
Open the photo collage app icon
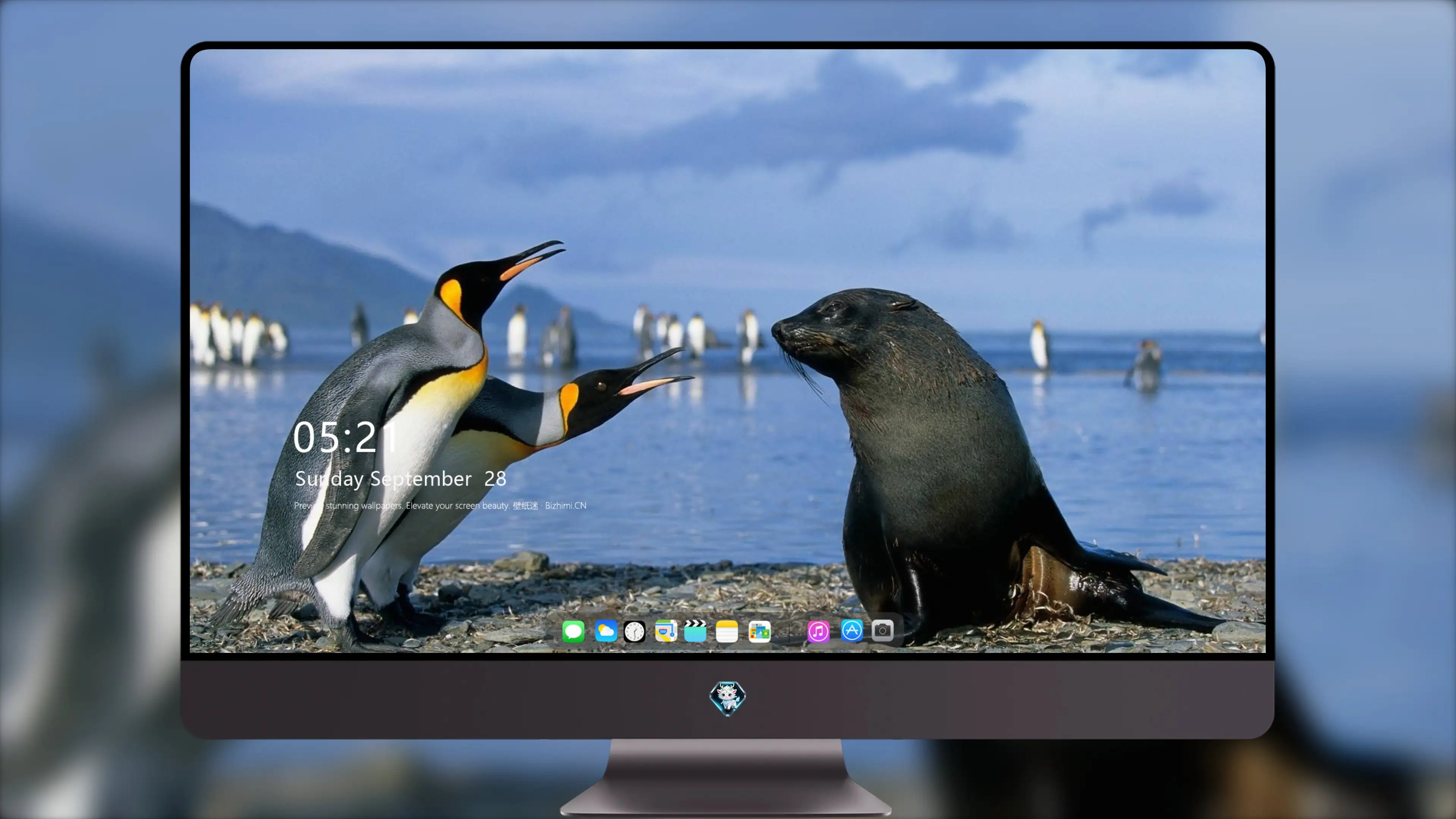tap(759, 631)
